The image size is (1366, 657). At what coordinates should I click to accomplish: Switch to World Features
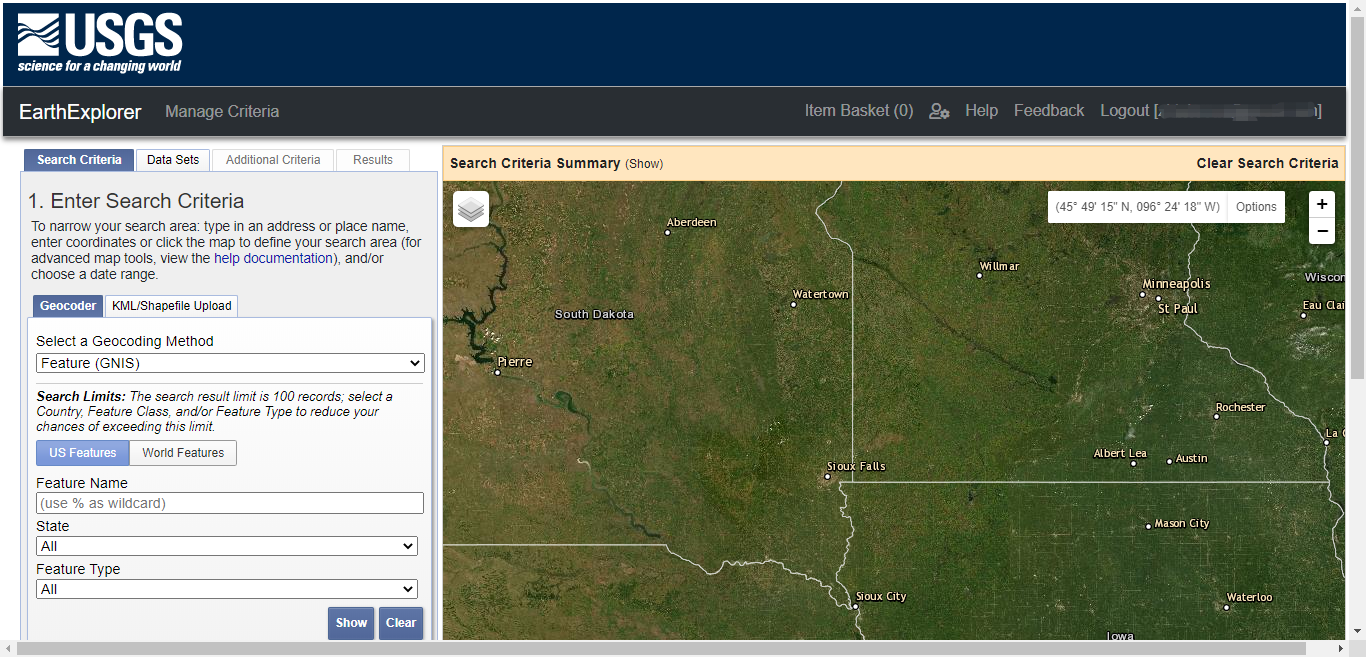click(183, 453)
